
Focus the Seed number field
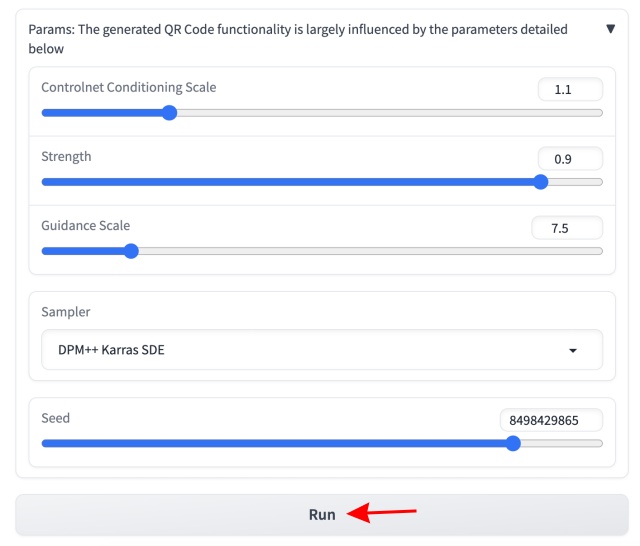(x=551, y=420)
